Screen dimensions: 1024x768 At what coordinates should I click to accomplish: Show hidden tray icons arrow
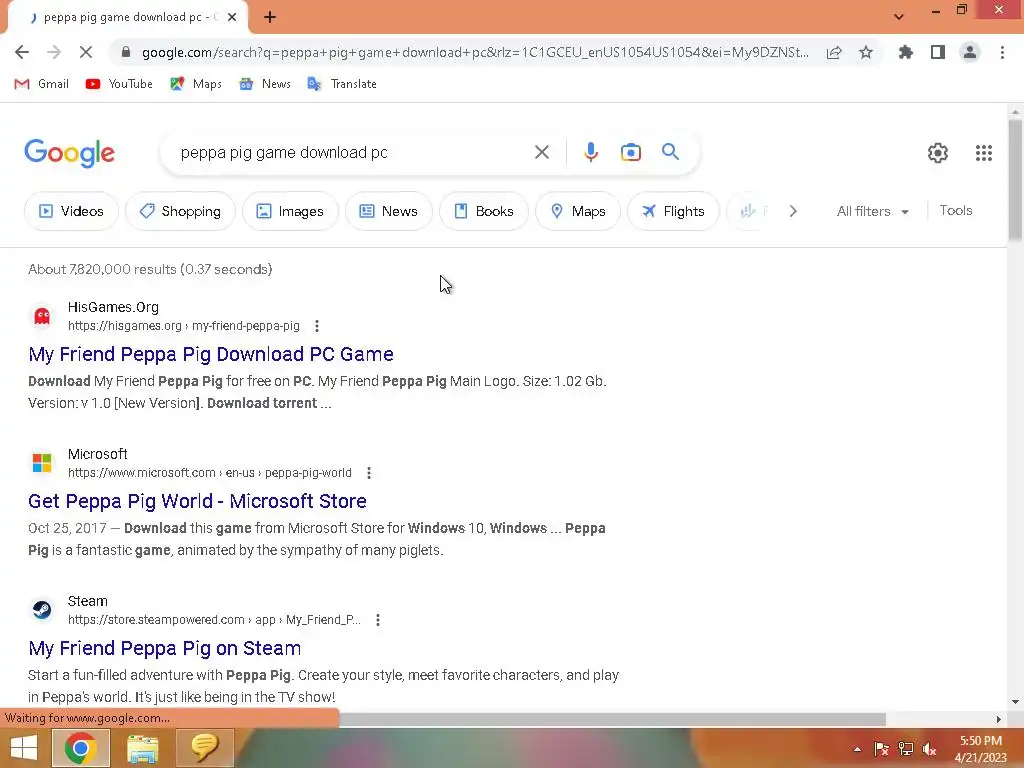click(x=857, y=749)
